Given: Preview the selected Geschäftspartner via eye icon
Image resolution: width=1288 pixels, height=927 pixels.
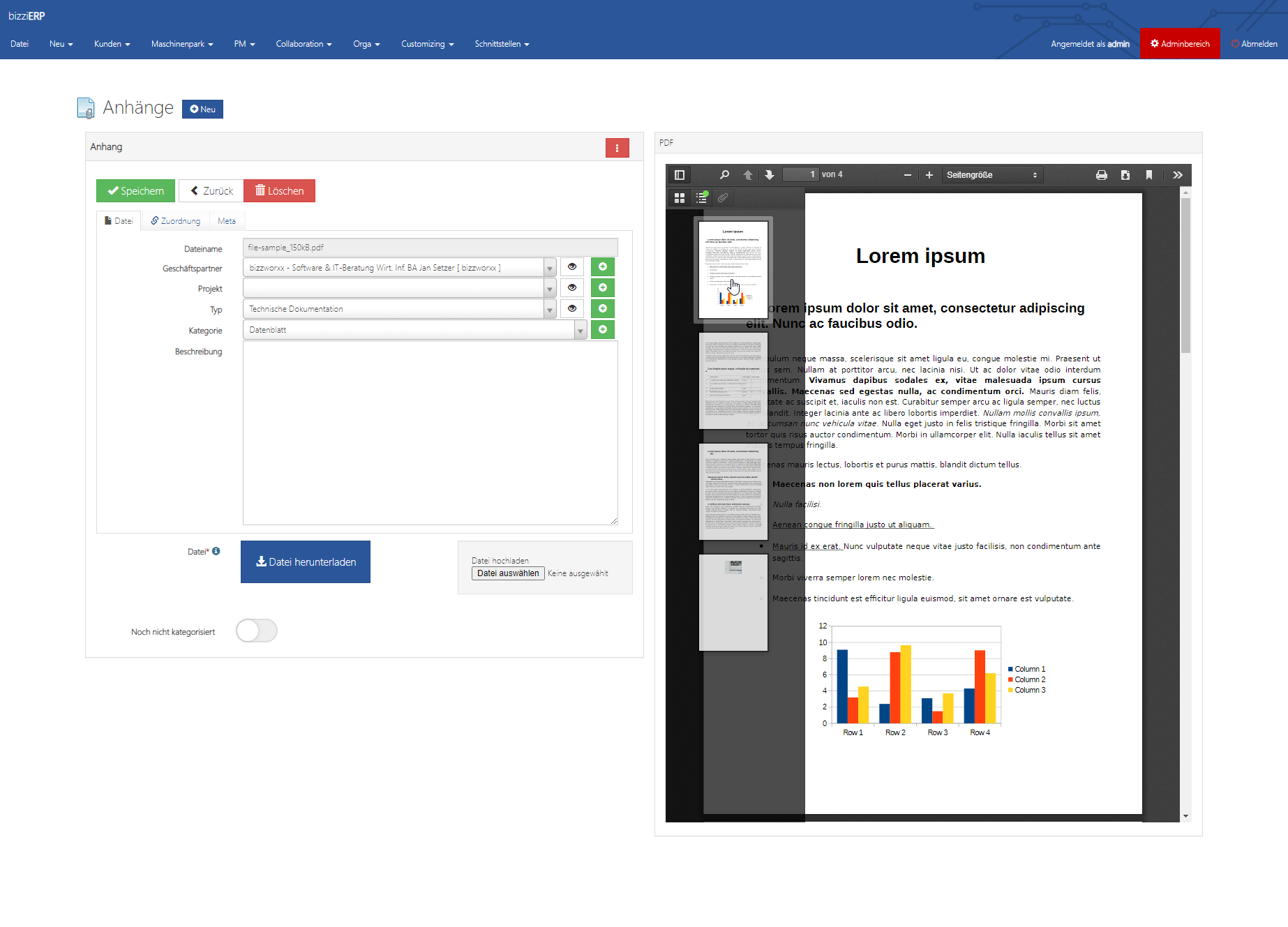Looking at the screenshot, I should click(571, 266).
